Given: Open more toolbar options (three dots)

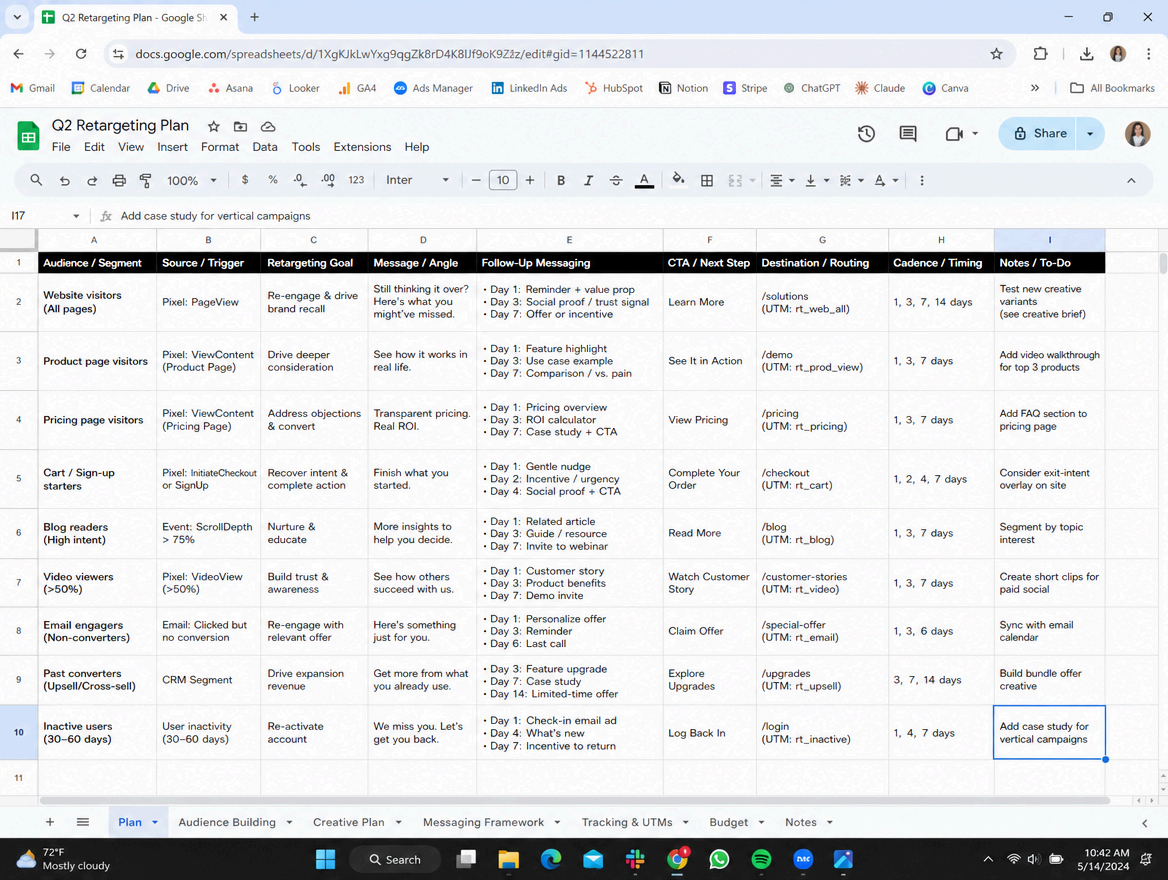Looking at the screenshot, I should [x=921, y=180].
